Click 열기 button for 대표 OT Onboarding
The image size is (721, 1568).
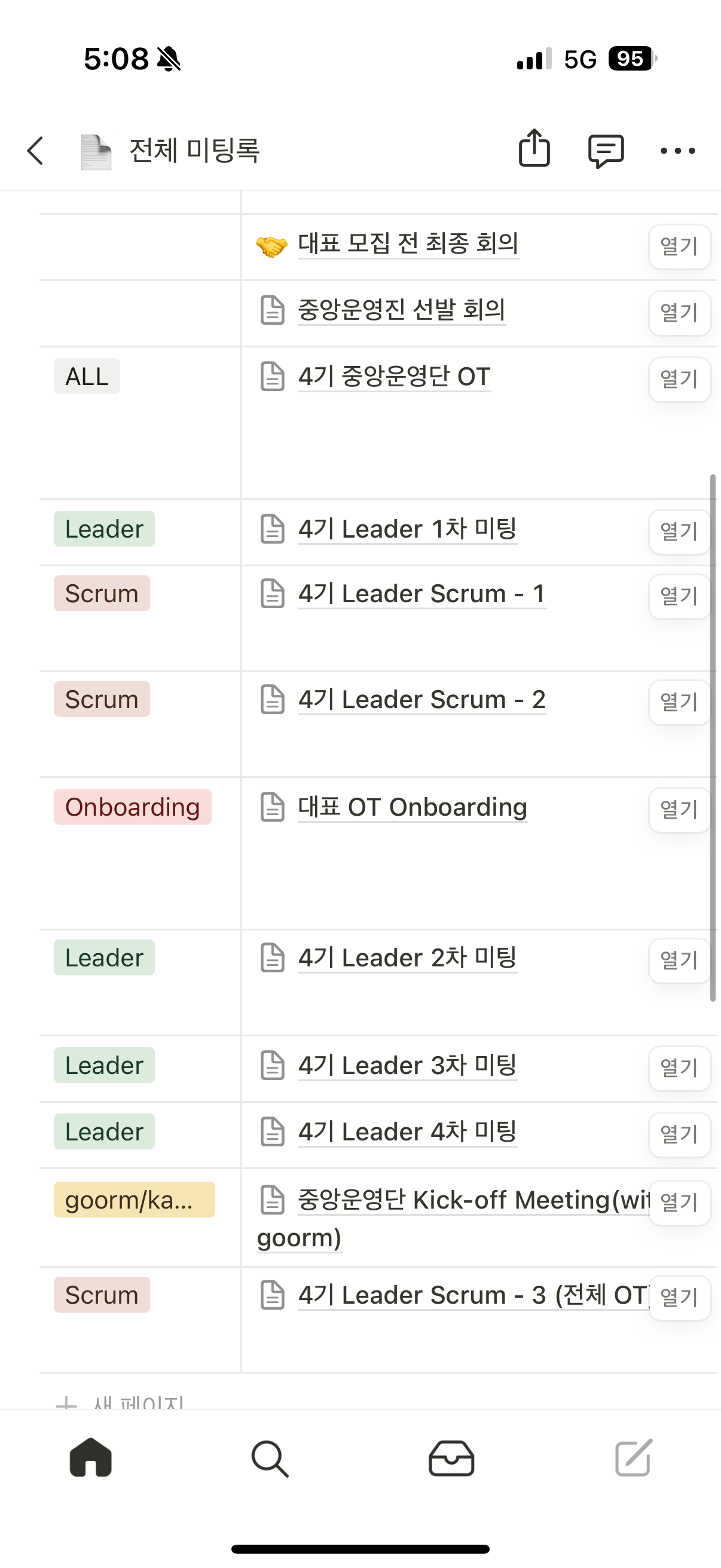pyautogui.click(x=679, y=810)
